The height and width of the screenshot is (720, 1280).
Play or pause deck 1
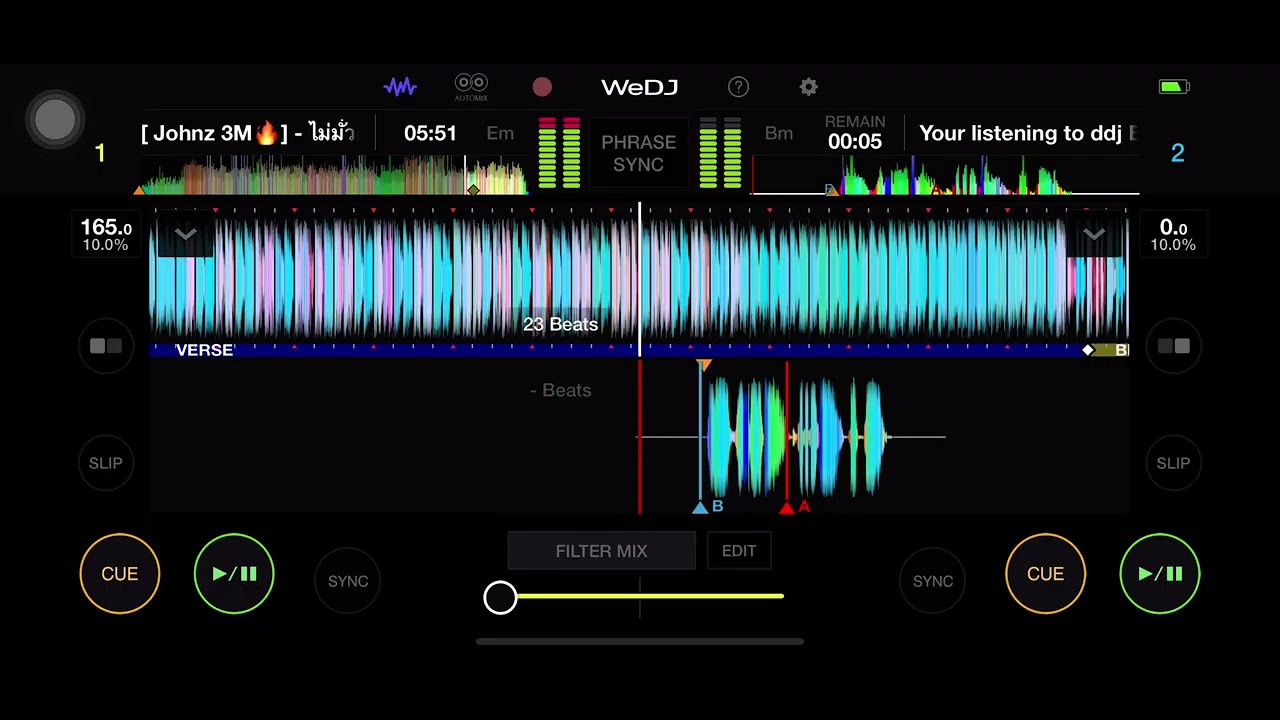pos(234,574)
